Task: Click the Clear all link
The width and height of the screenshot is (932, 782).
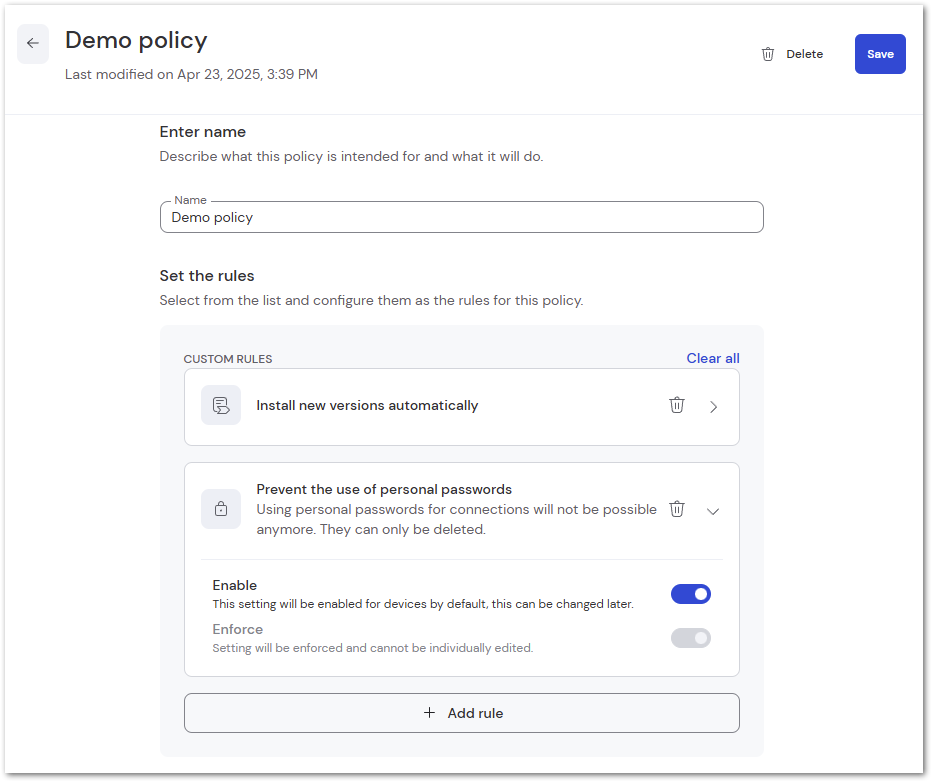Action: [x=713, y=358]
